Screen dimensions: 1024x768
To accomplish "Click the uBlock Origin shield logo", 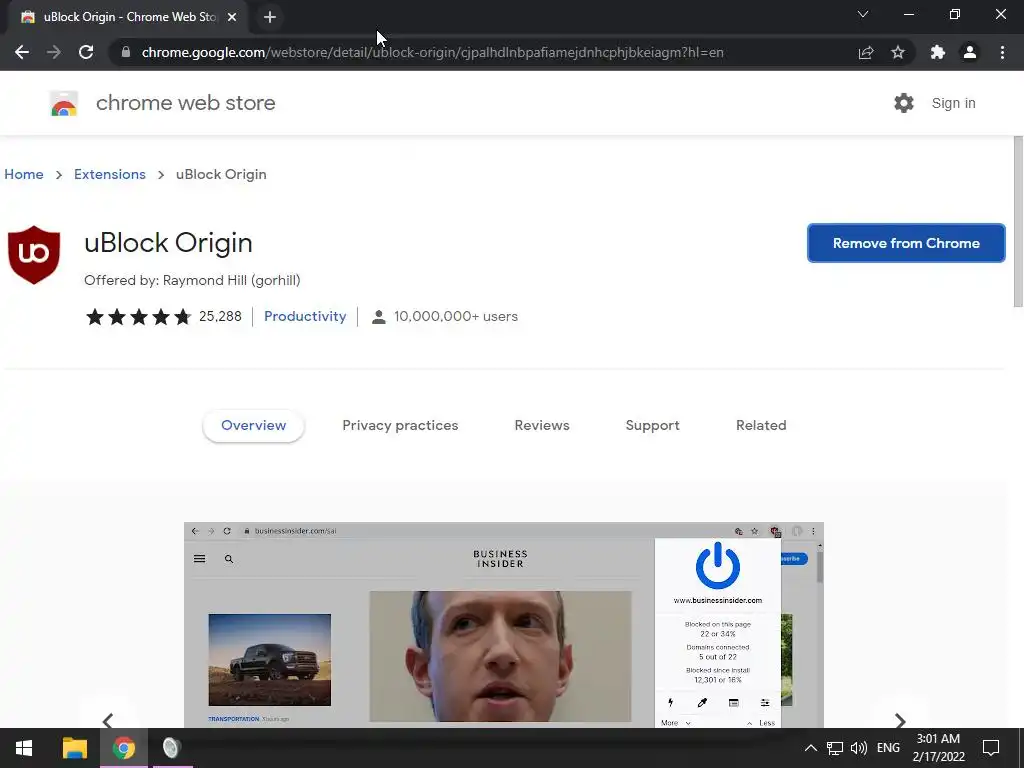I will [34, 255].
